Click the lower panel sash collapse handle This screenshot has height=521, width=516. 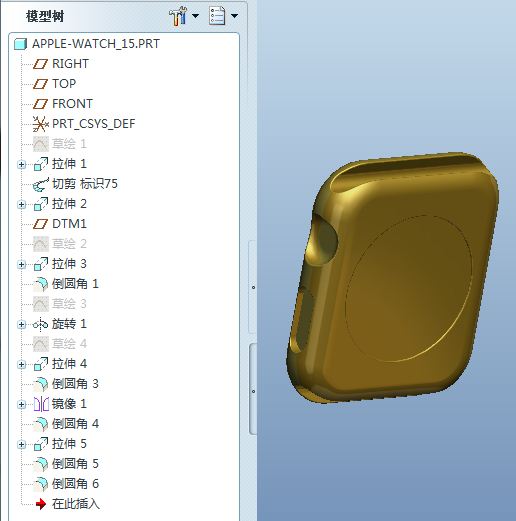click(x=253, y=389)
